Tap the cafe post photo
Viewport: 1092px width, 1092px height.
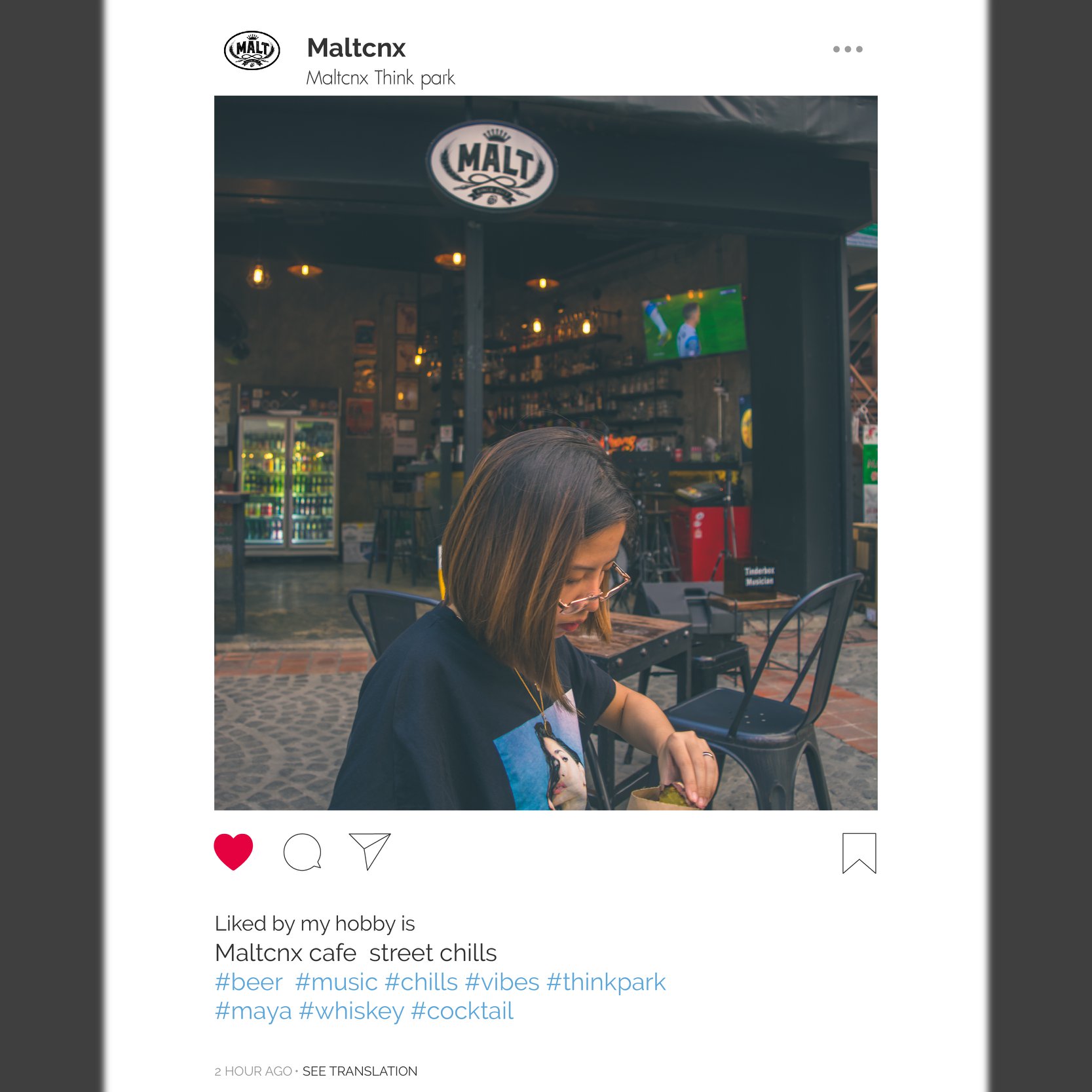546,453
